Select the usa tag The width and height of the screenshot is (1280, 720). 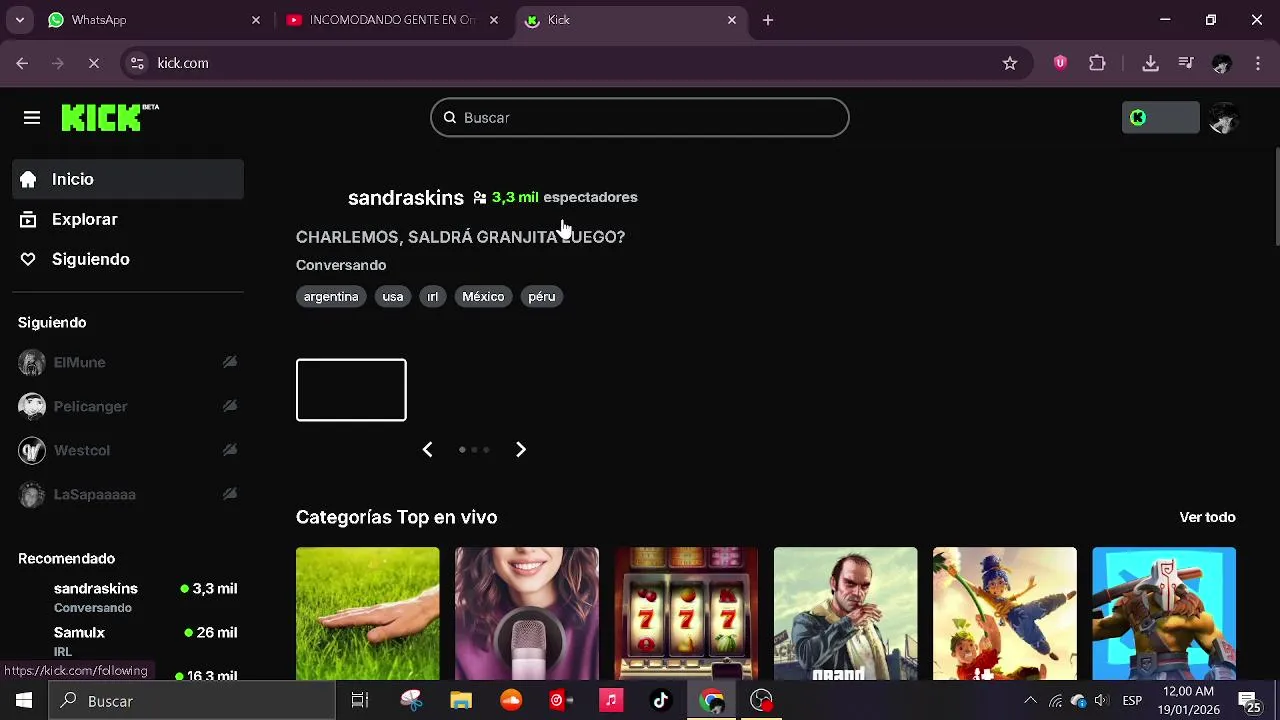(x=393, y=296)
